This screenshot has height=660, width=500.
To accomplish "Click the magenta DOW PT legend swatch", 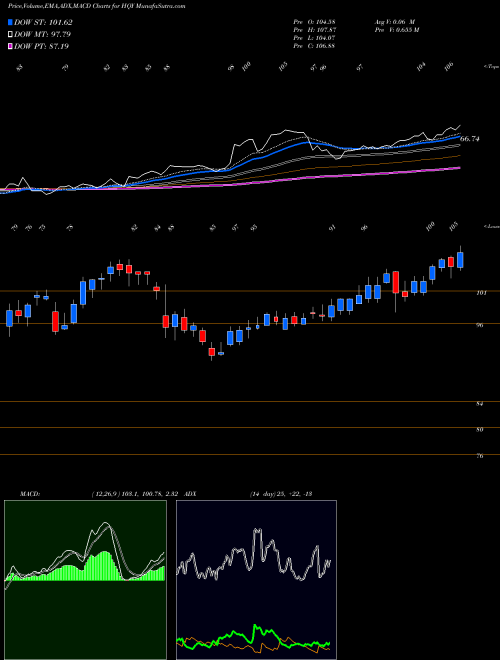I will 11,46.
